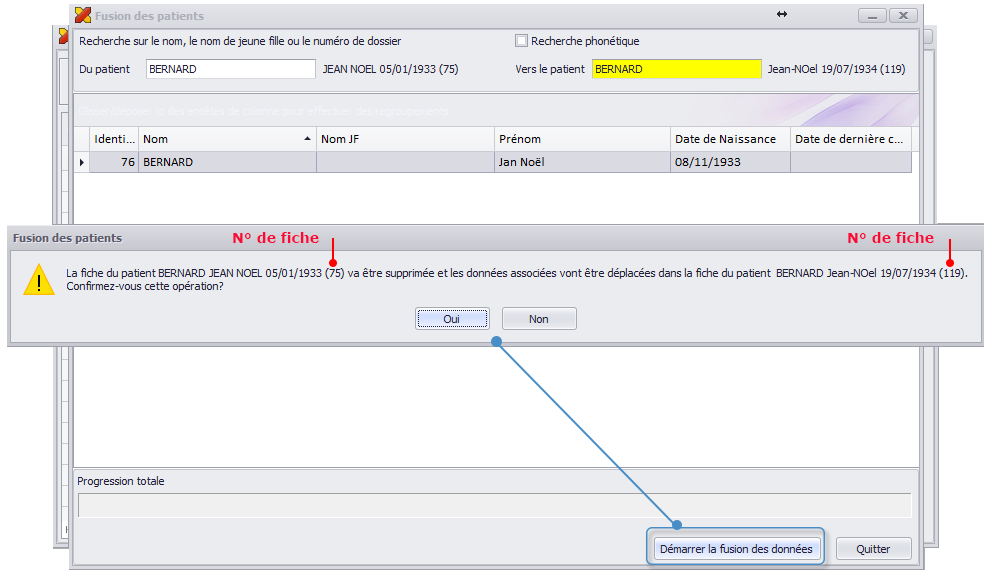
Task: Sort the list by the Prénom column
Action: point(582,139)
